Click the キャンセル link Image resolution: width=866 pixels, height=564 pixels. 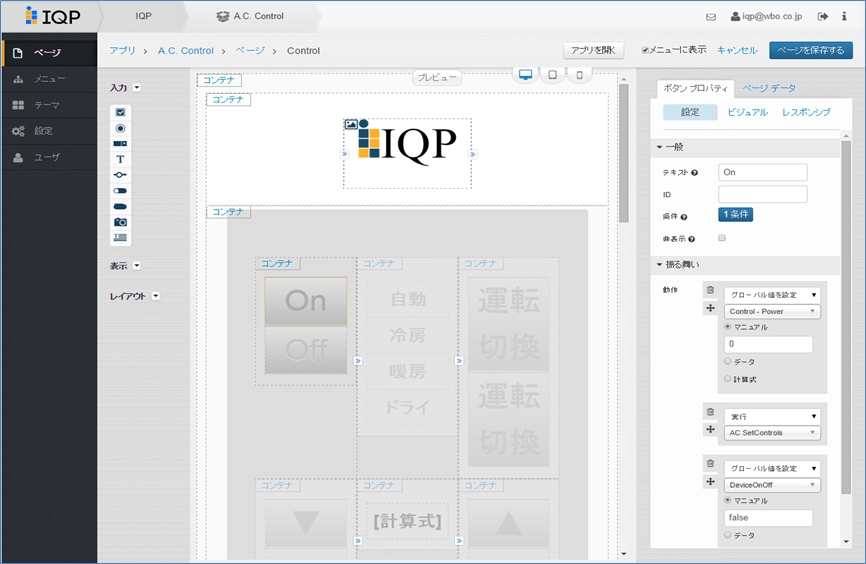pos(737,50)
